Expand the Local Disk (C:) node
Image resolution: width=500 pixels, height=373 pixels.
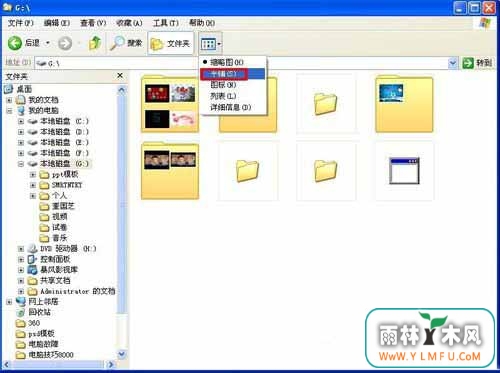(21, 121)
